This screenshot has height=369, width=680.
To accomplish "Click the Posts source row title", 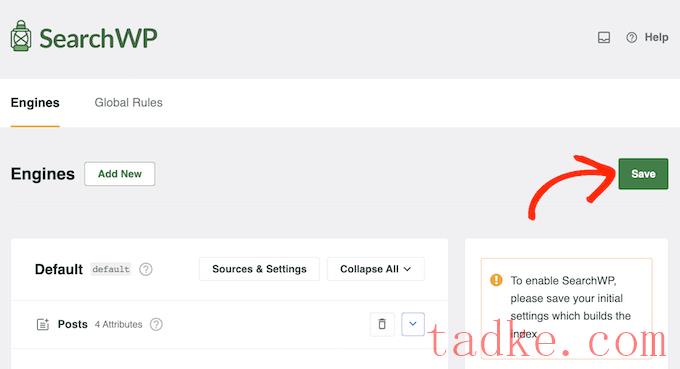I will pos(72,324).
